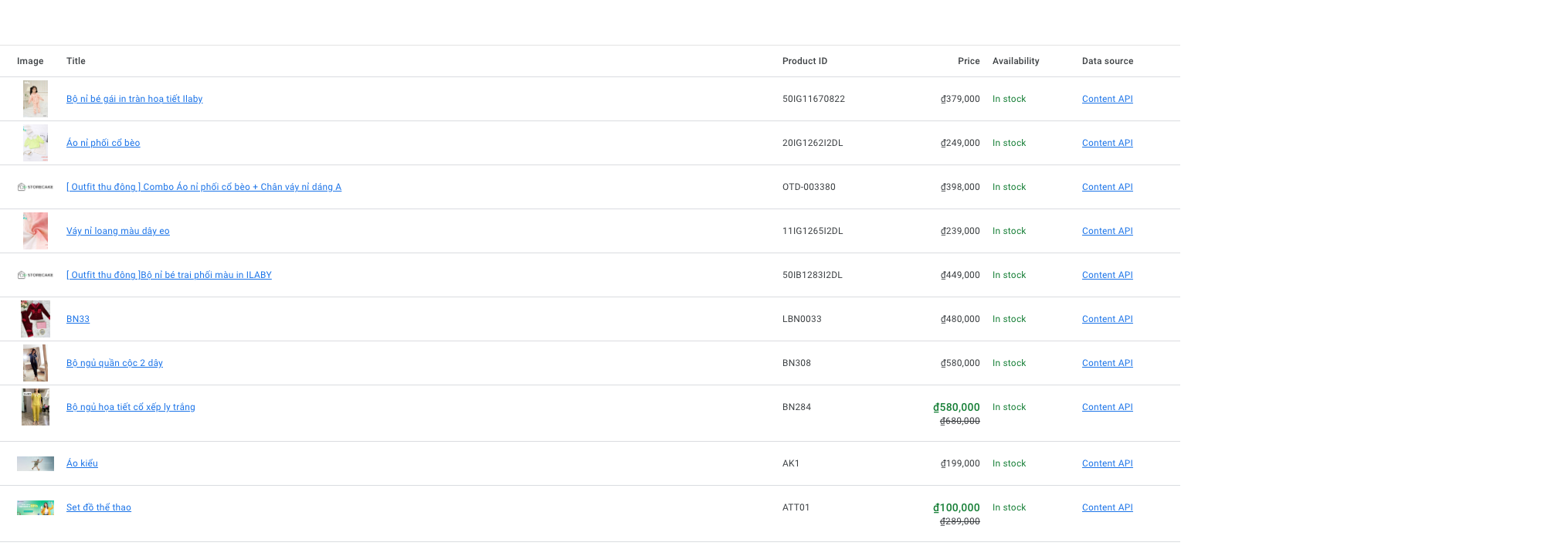Click Content API link for product 11IG1265I2DL

[x=1108, y=231]
